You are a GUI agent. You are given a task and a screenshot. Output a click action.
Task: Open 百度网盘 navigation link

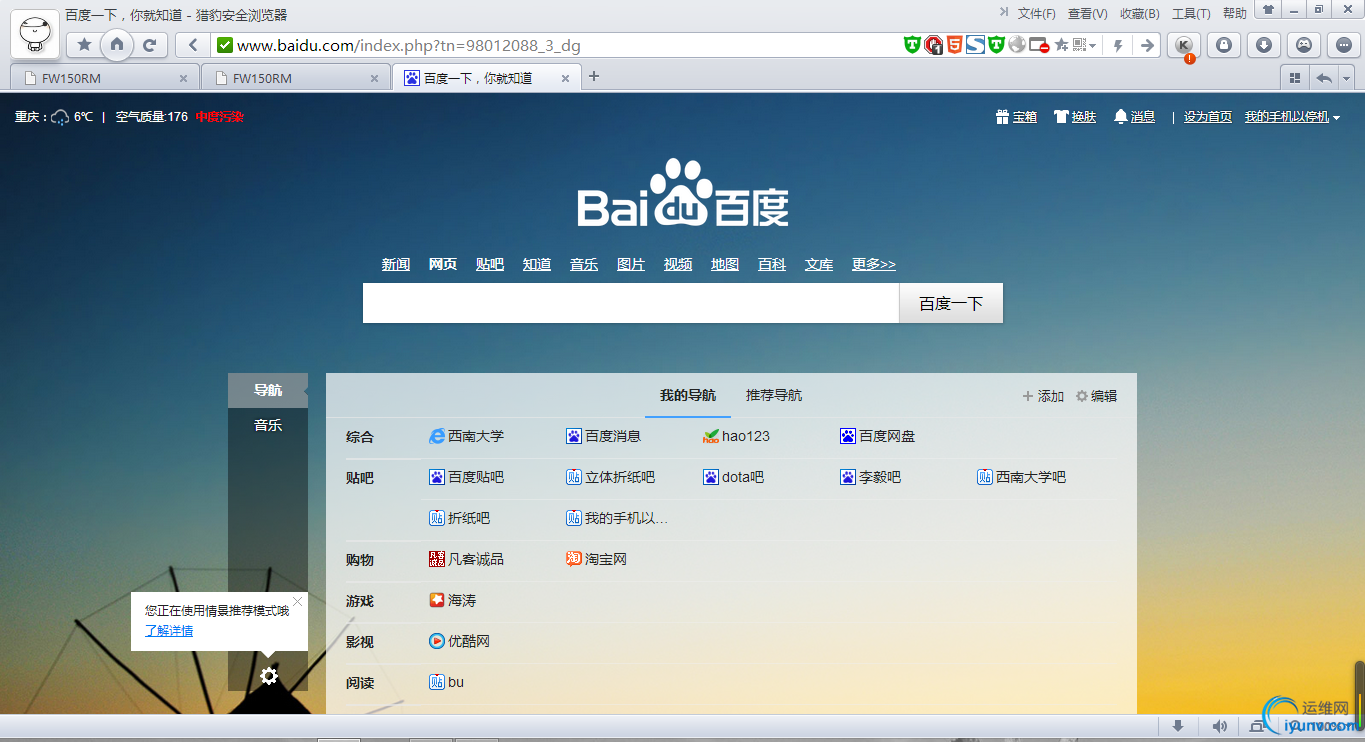click(x=878, y=436)
